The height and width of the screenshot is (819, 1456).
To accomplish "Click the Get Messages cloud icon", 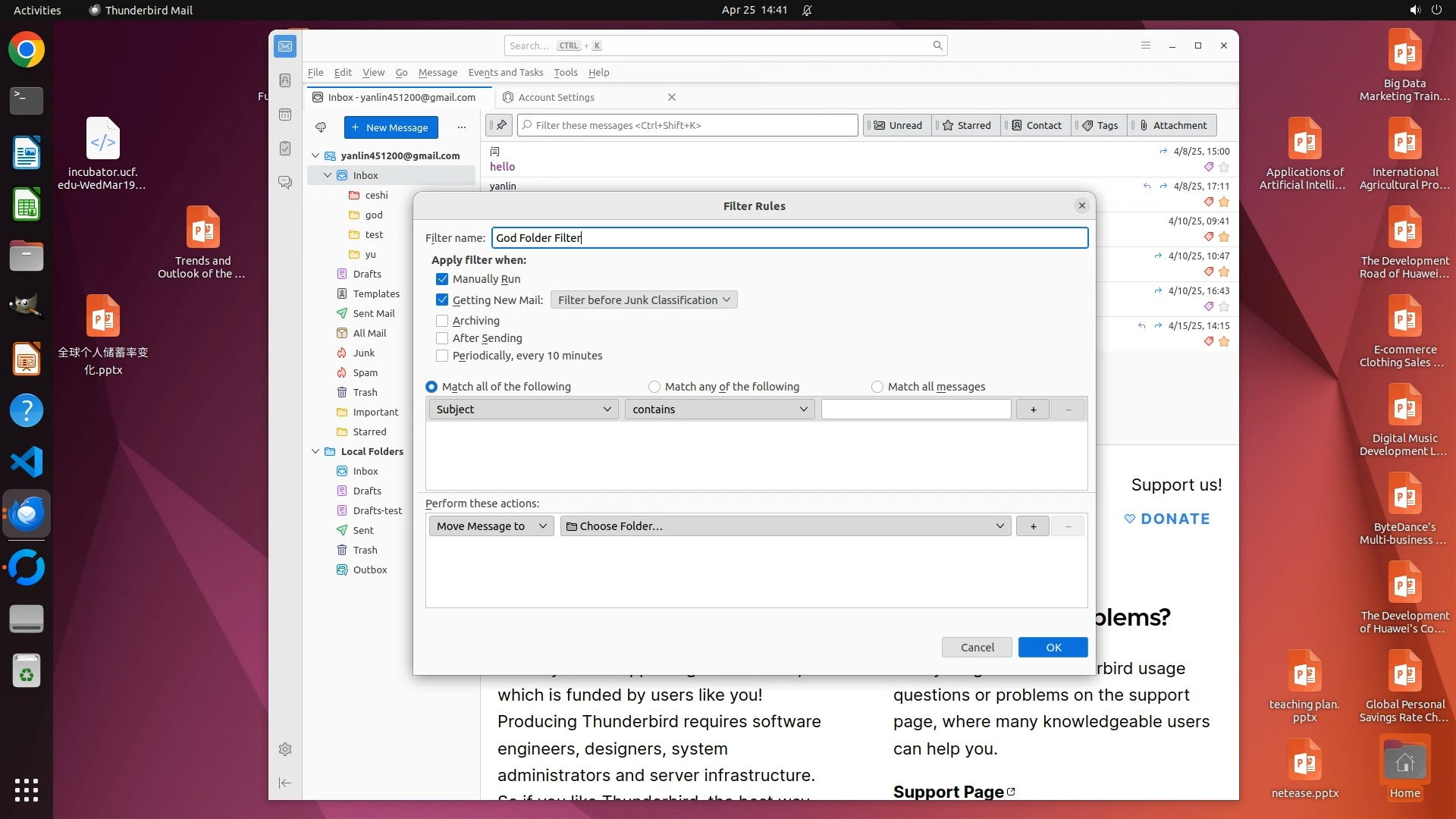I will pyautogui.click(x=321, y=127).
